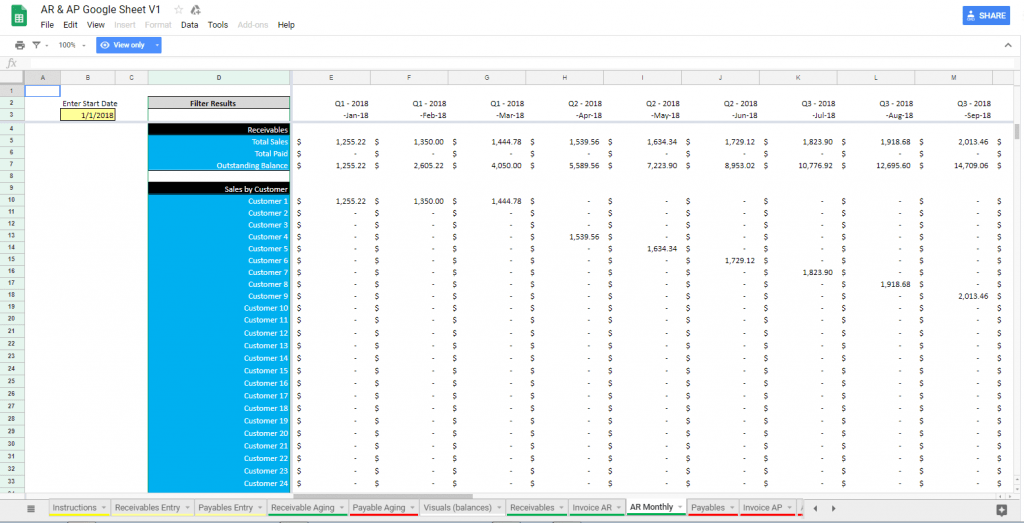This screenshot has height=523, width=1024.
Task: Click the vertical scrollbar thumb
Action: [x=1017, y=131]
